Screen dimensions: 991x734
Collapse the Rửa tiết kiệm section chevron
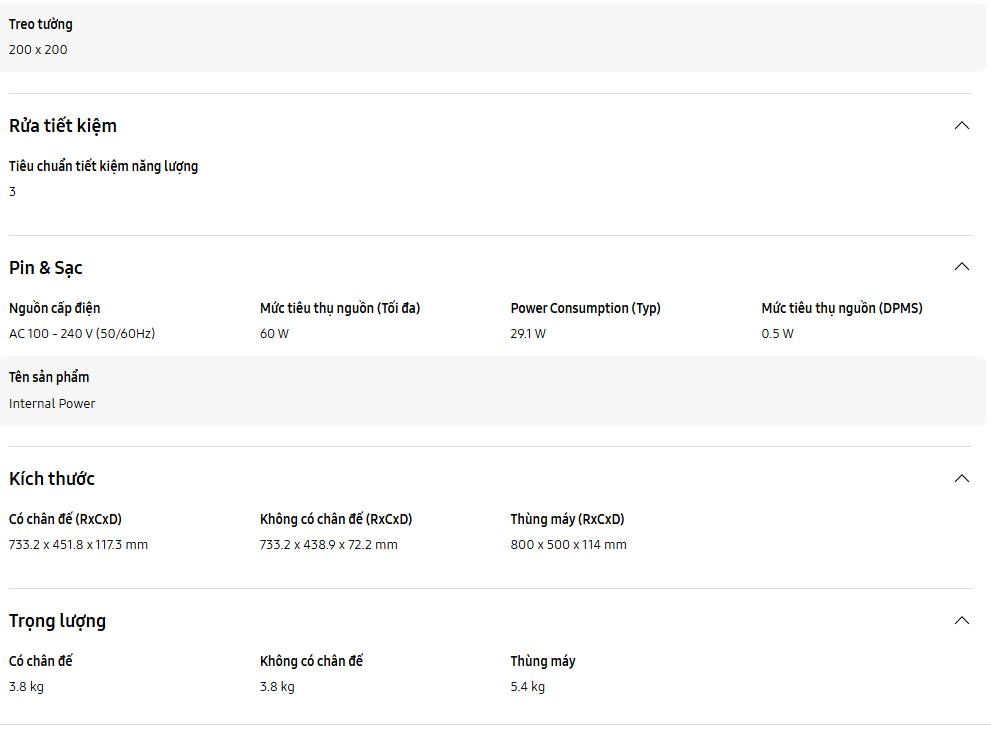(962, 125)
